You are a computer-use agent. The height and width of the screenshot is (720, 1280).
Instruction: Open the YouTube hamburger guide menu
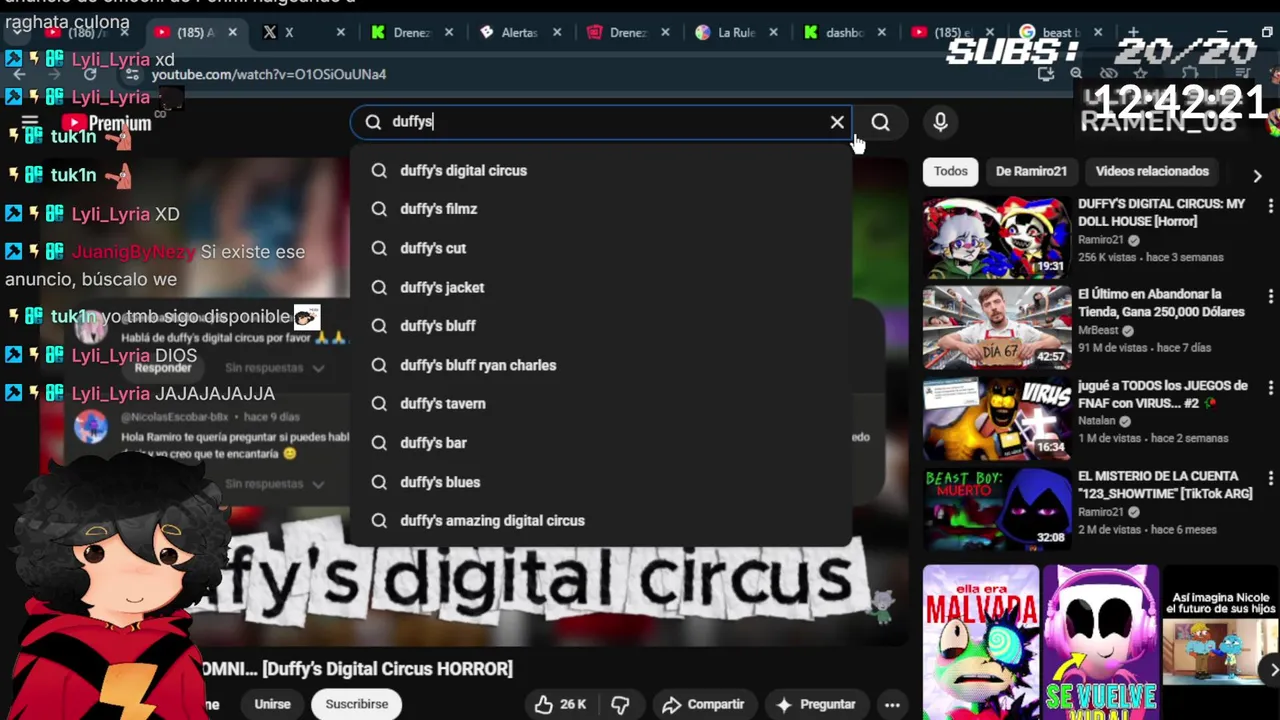click(x=30, y=123)
